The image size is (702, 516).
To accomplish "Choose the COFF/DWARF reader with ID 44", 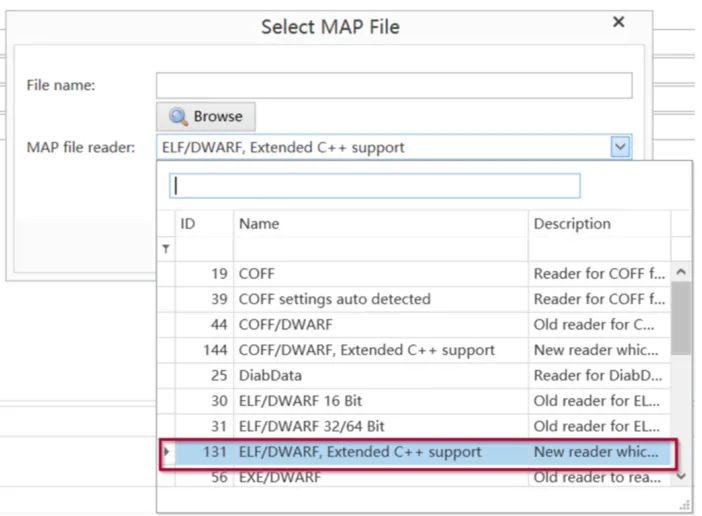I will coord(414,324).
